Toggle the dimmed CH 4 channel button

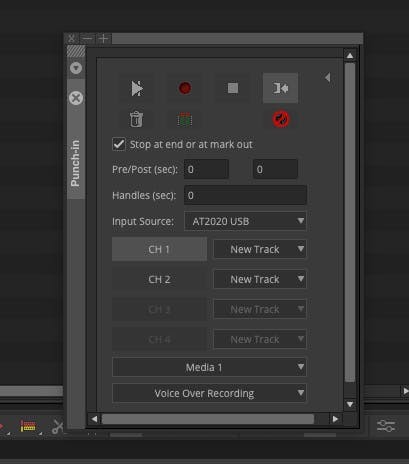[x=159, y=339]
